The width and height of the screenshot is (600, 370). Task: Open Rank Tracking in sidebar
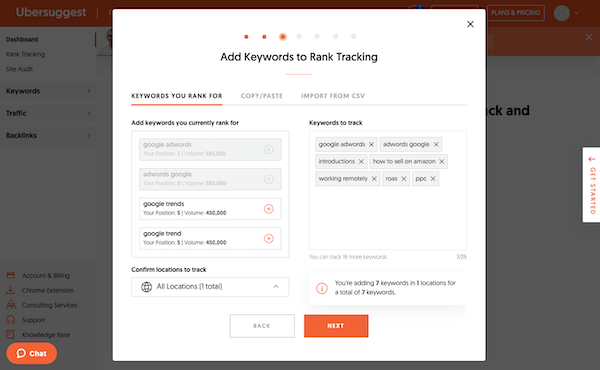point(25,54)
